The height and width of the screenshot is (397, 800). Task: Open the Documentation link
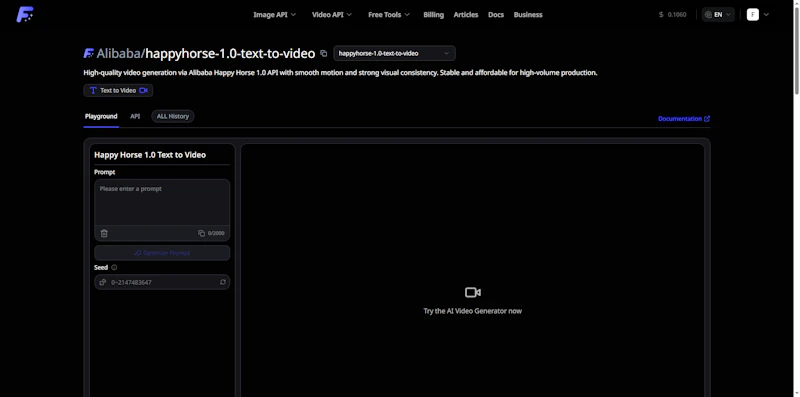pos(684,119)
